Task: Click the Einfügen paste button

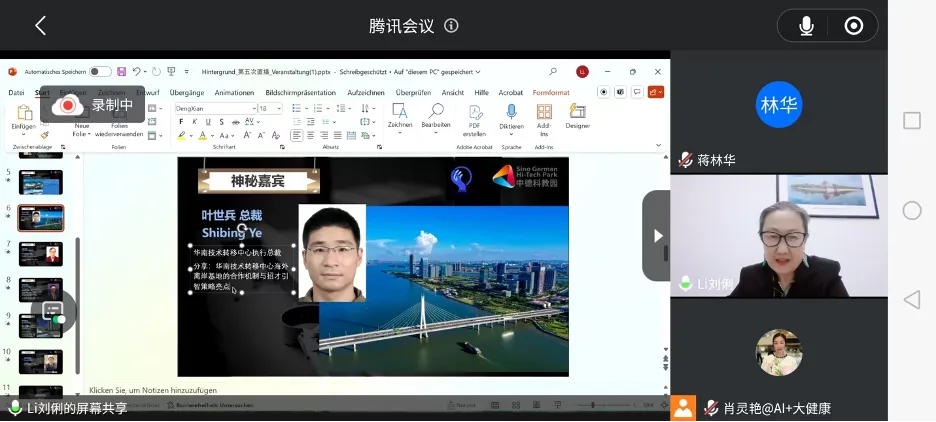Action: [24, 118]
